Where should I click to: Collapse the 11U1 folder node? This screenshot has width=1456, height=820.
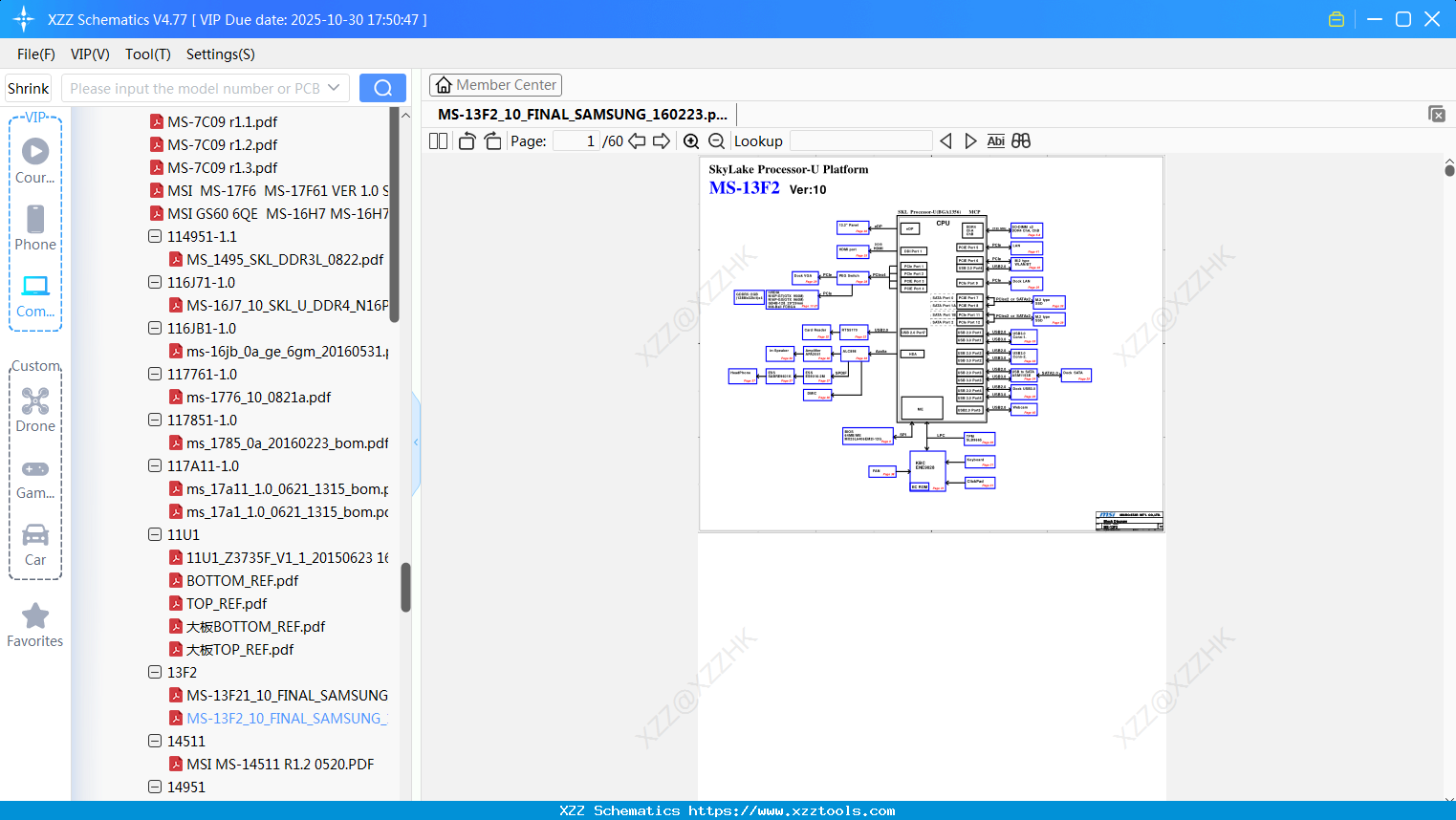[x=155, y=534]
